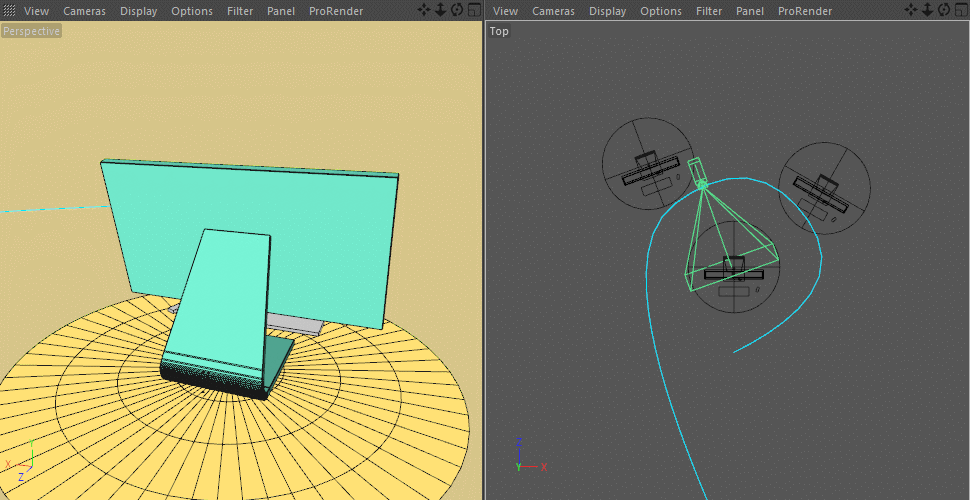Open Filter menu in Perspective viewport

240,11
